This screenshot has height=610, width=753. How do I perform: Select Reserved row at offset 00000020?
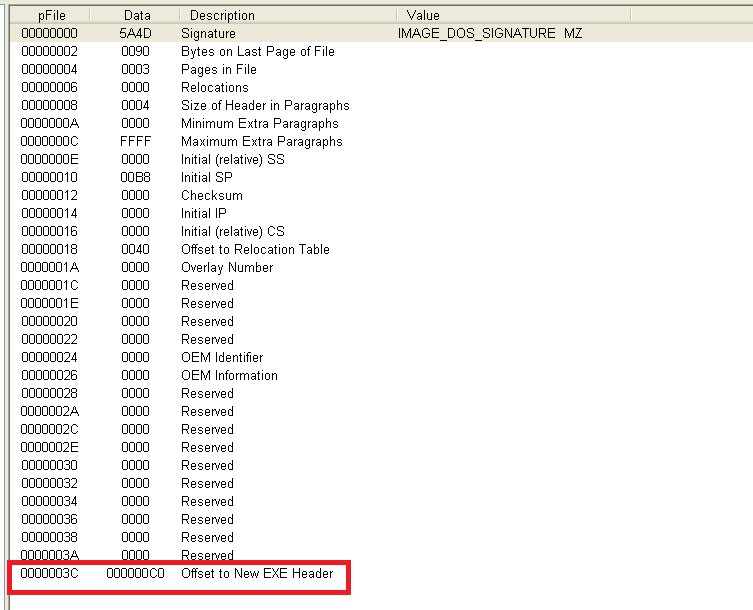(x=207, y=321)
